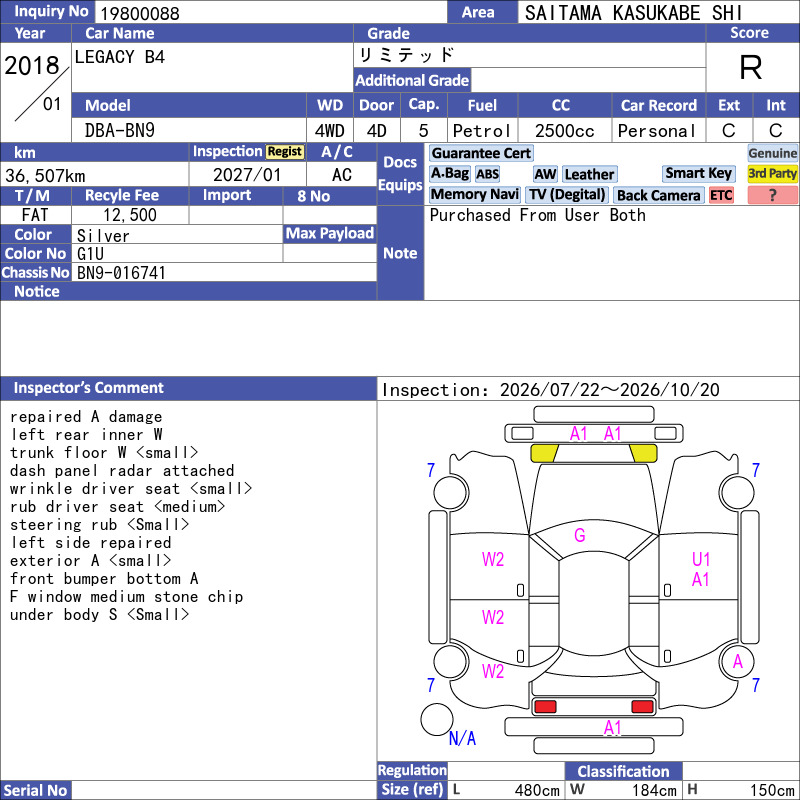Click the pink question mark box
The height and width of the screenshot is (800, 800).
[x=772, y=195]
